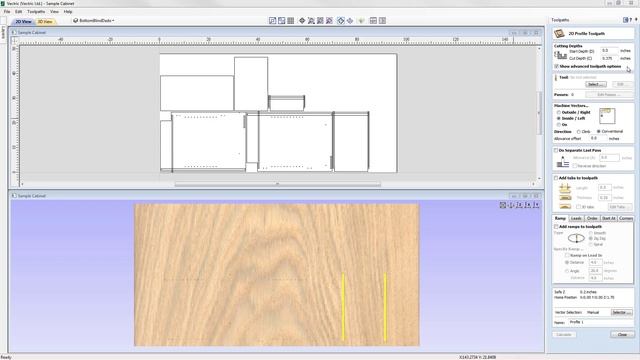Select Conventional cut direction
The width and height of the screenshot is (640, 360).
coord(599,131)
